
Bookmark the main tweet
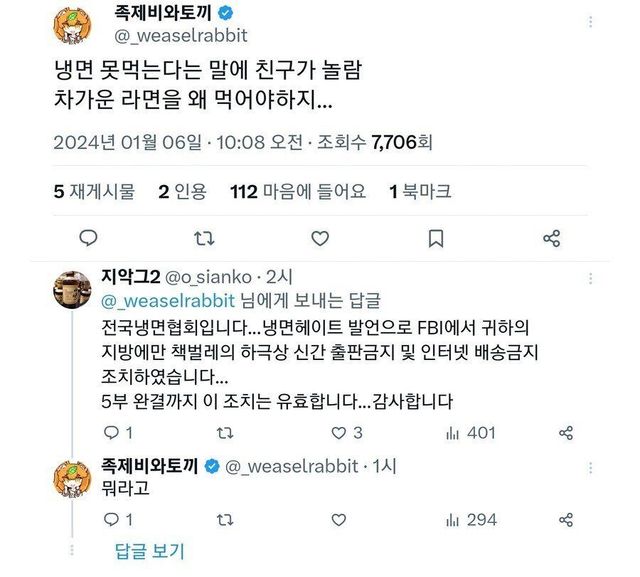click(435, 238)
